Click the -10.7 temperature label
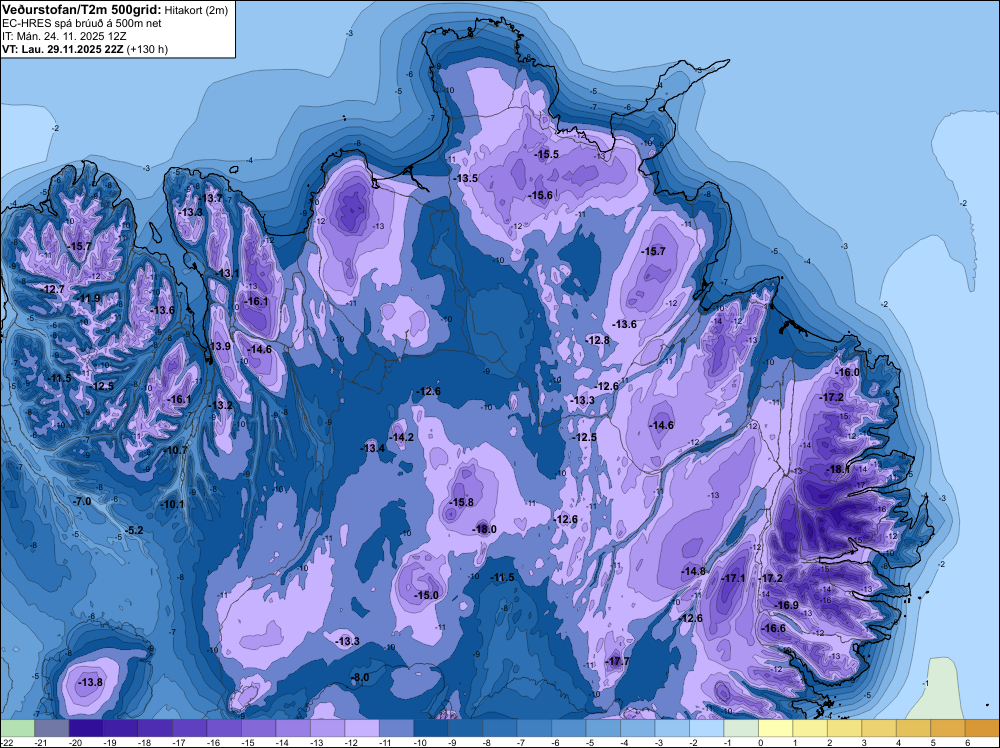Viewport: 1000px width, 748px height. tap(176, 450)
